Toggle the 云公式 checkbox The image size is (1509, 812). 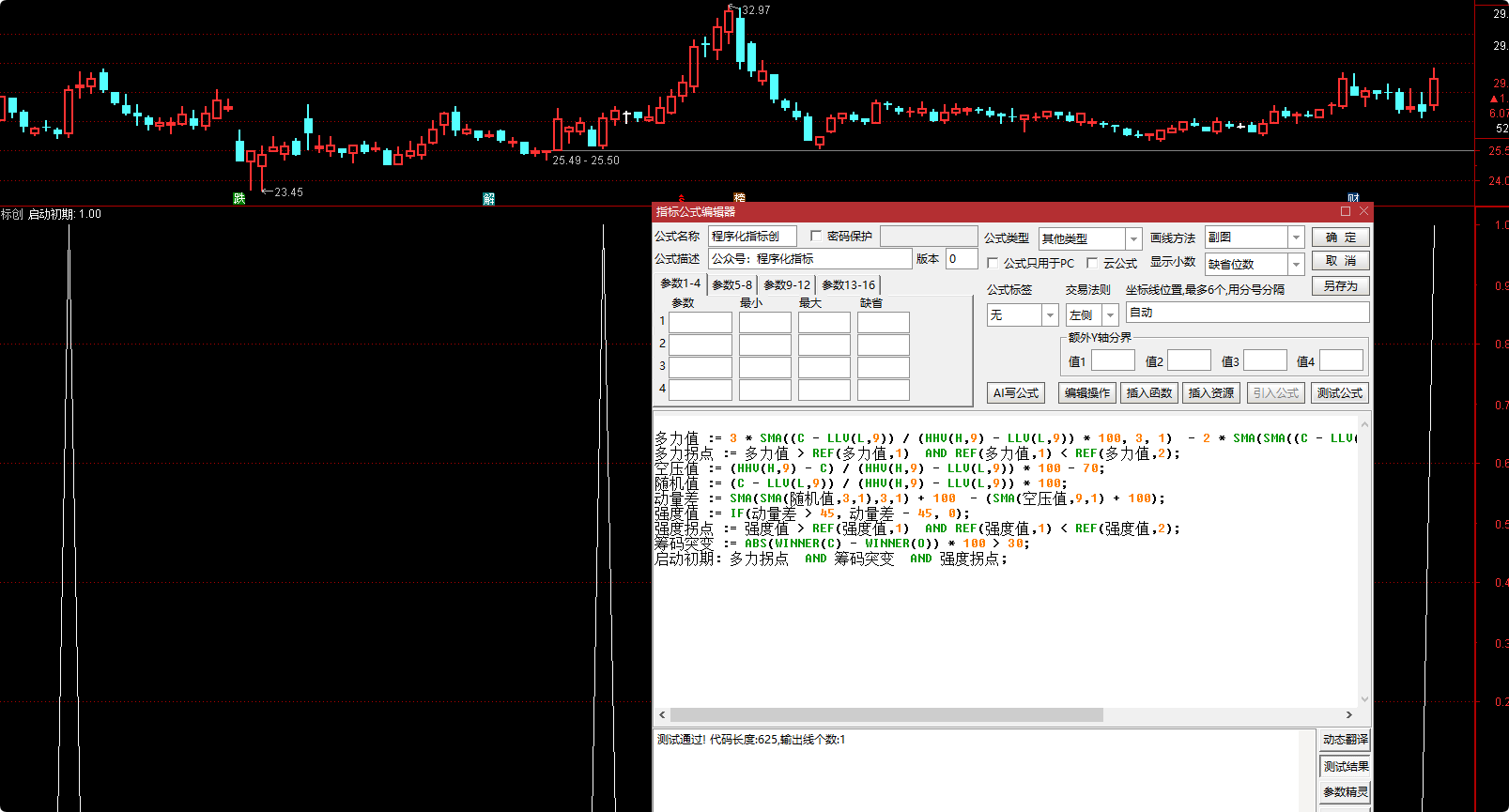[x=1092, y=264]
